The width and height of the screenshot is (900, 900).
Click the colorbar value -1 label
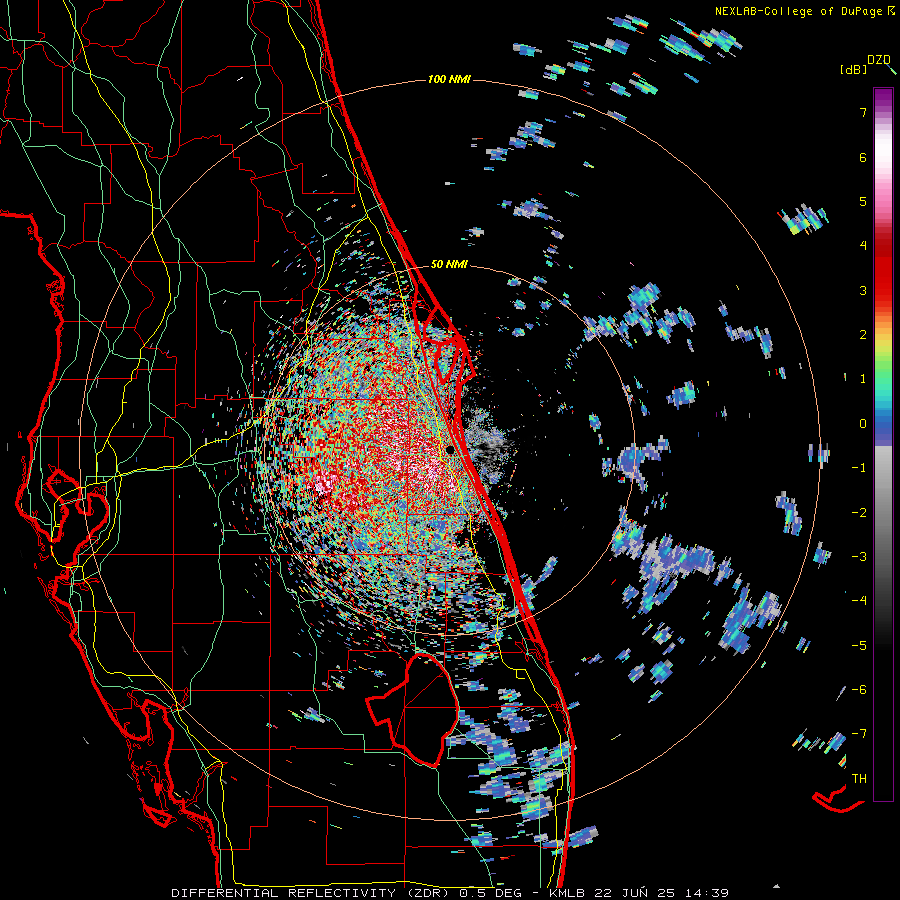859,468
